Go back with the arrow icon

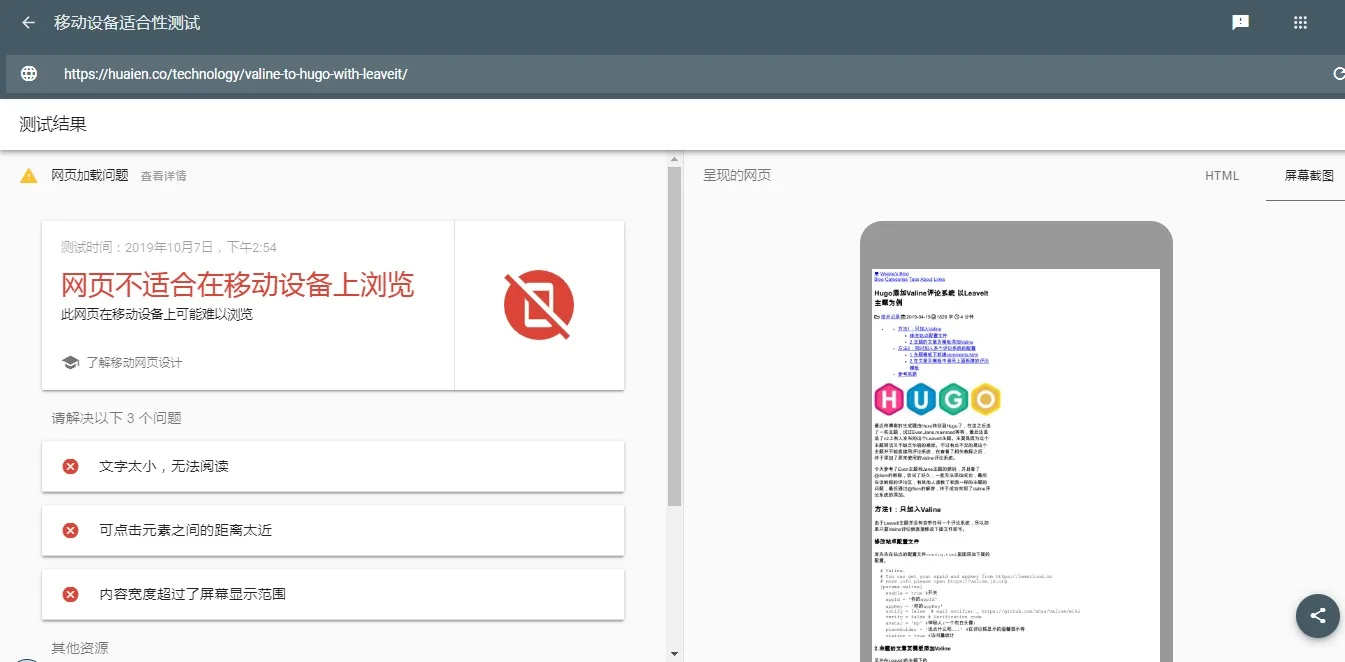(x=28, y=22)
